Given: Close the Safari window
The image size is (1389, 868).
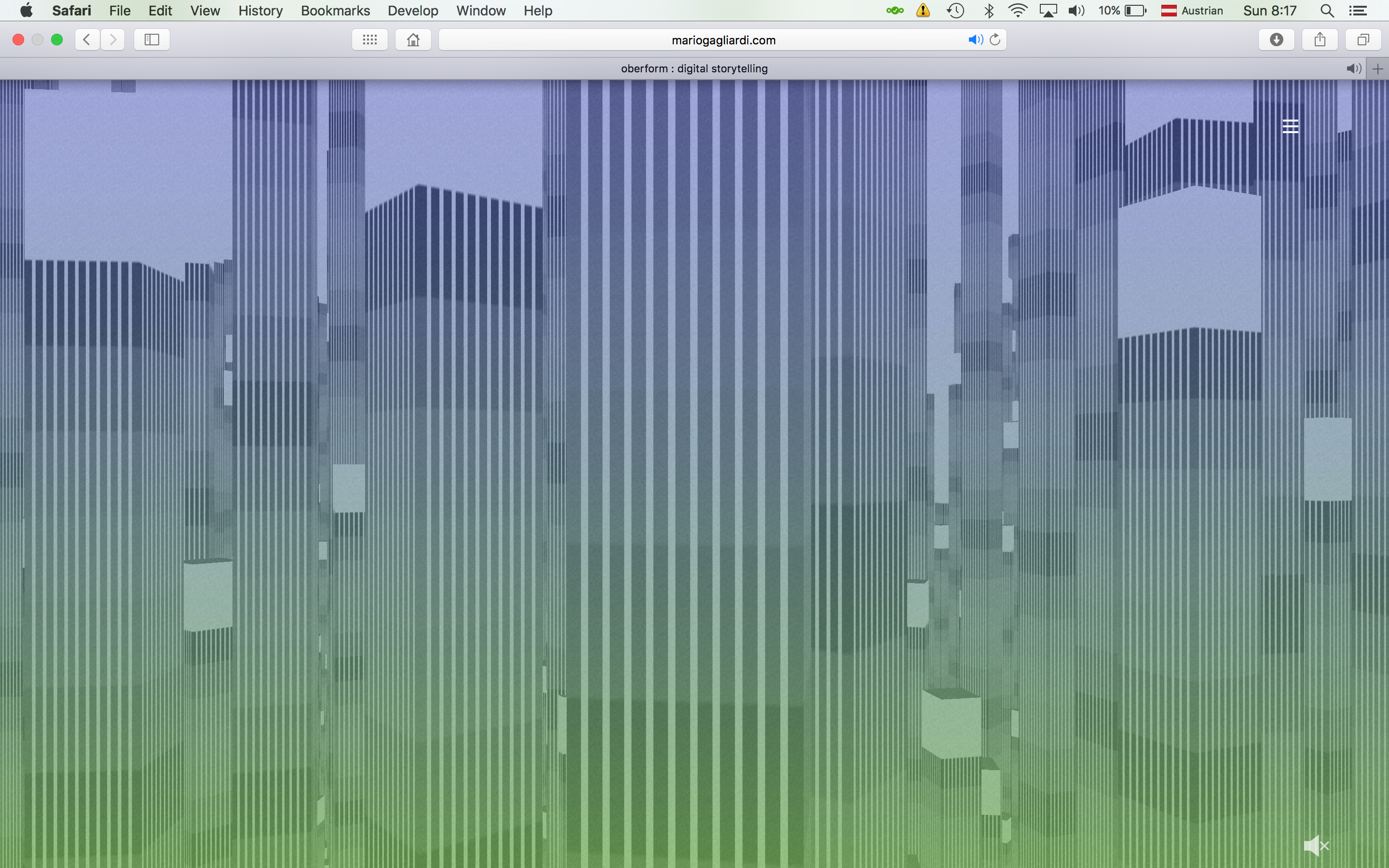Looking at the screenshot, I should [x=18, y=40].
